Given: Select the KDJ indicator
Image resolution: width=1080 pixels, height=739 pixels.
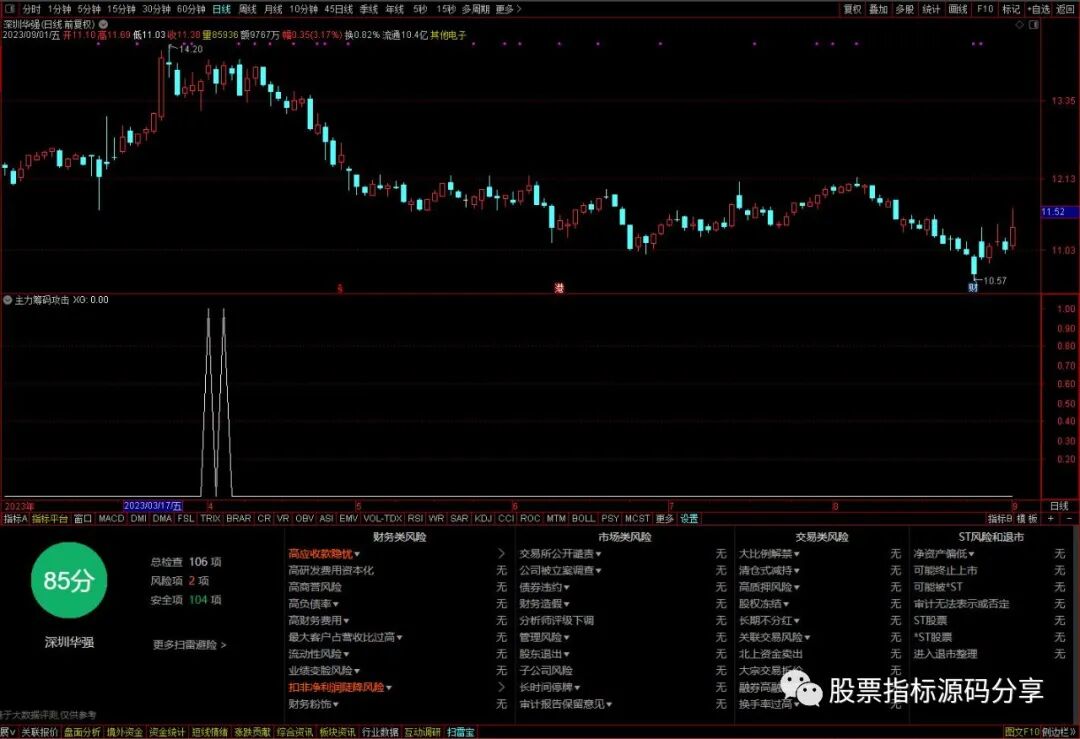Looking at the screenshot, I should [x=483, y=519].
